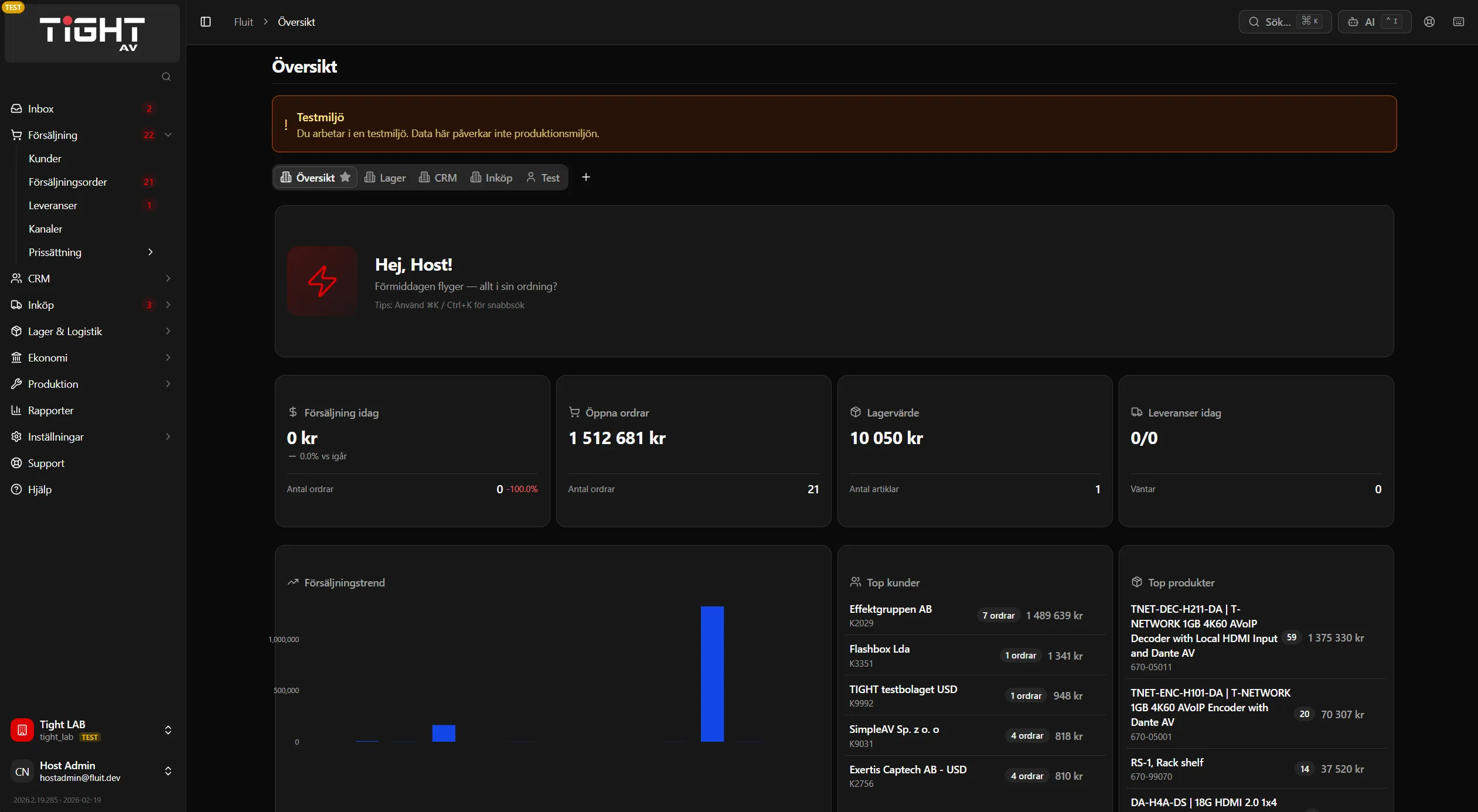Click the sidebar search magnifier icon
The width and height of the screenshot is (1478, 812).
(166, 77)
